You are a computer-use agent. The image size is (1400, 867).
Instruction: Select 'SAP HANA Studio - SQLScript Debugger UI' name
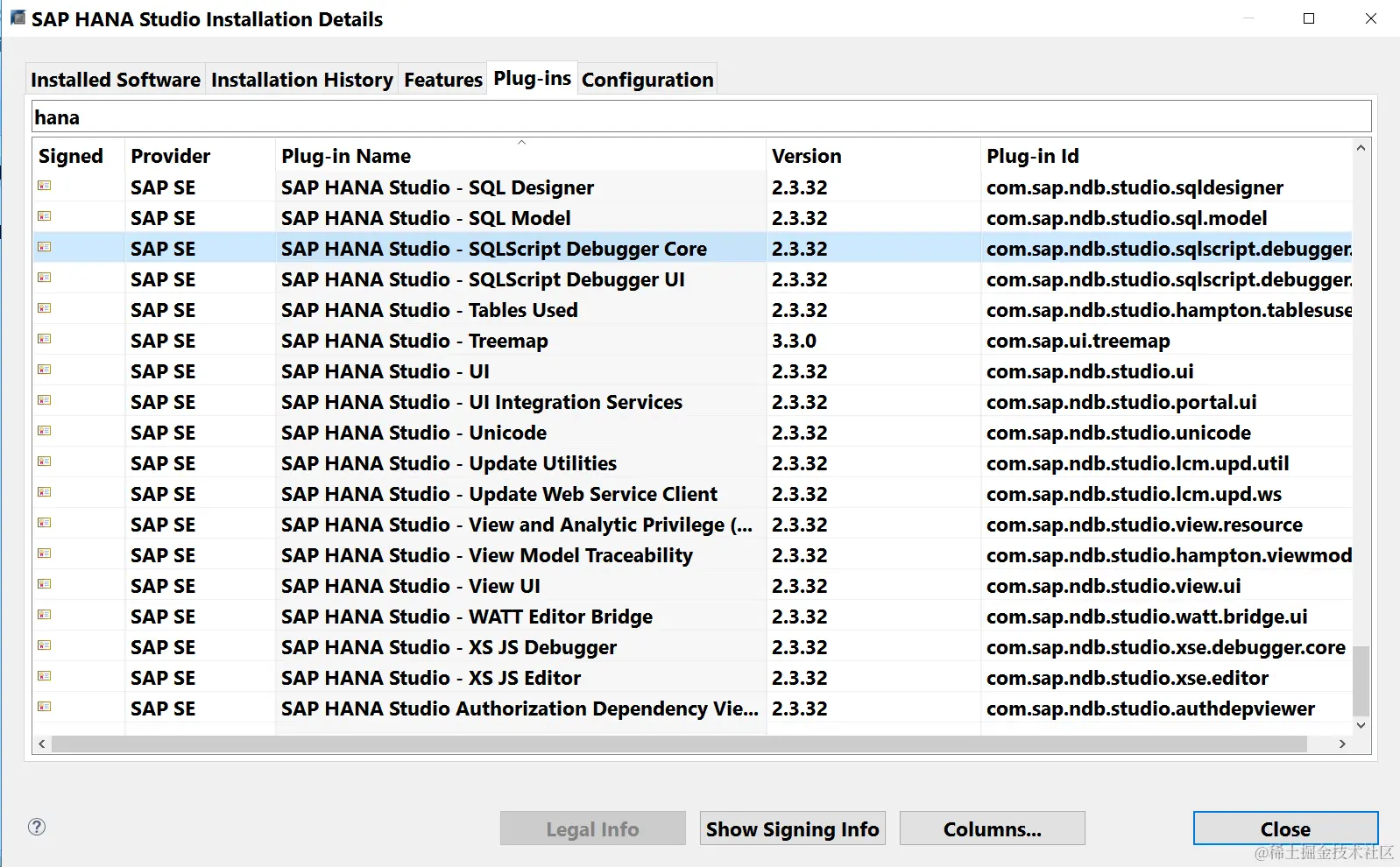pyautogui.click(x=483, y=279)
